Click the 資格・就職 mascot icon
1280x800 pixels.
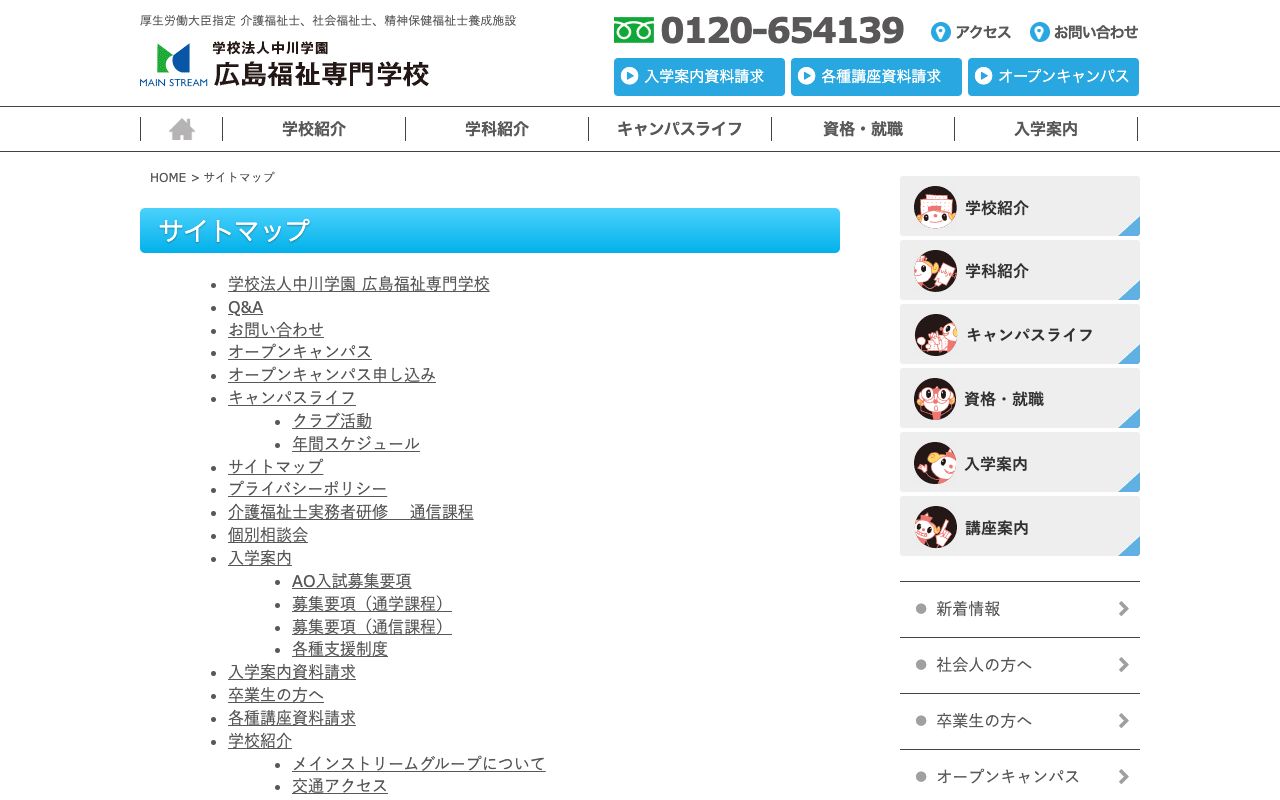(x=935, y=398)
